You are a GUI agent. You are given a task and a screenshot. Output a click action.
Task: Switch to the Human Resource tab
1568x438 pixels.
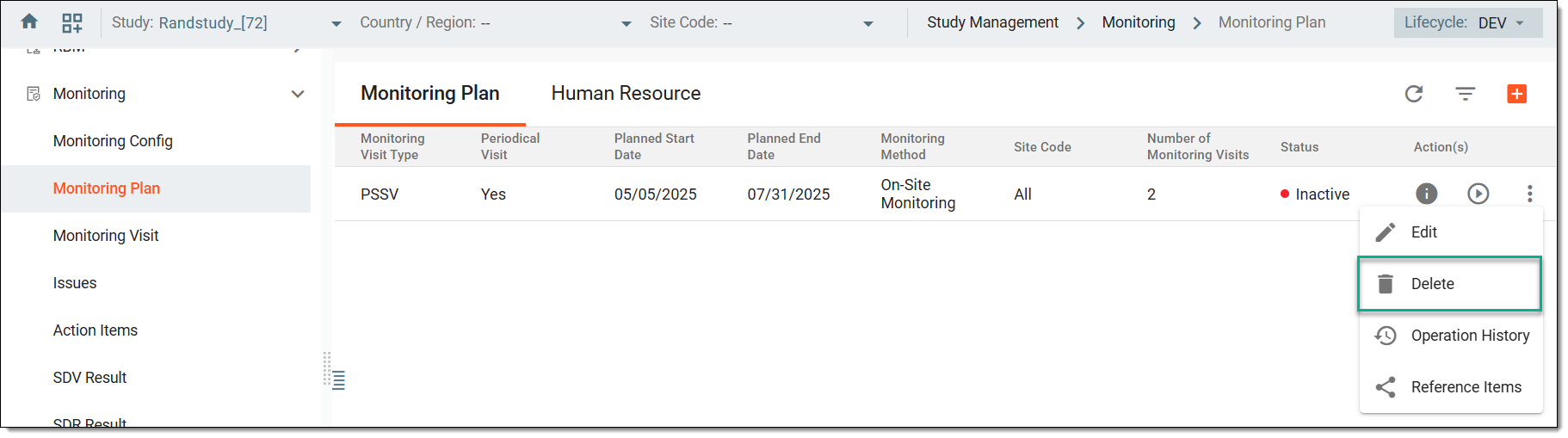click(626, 93)
